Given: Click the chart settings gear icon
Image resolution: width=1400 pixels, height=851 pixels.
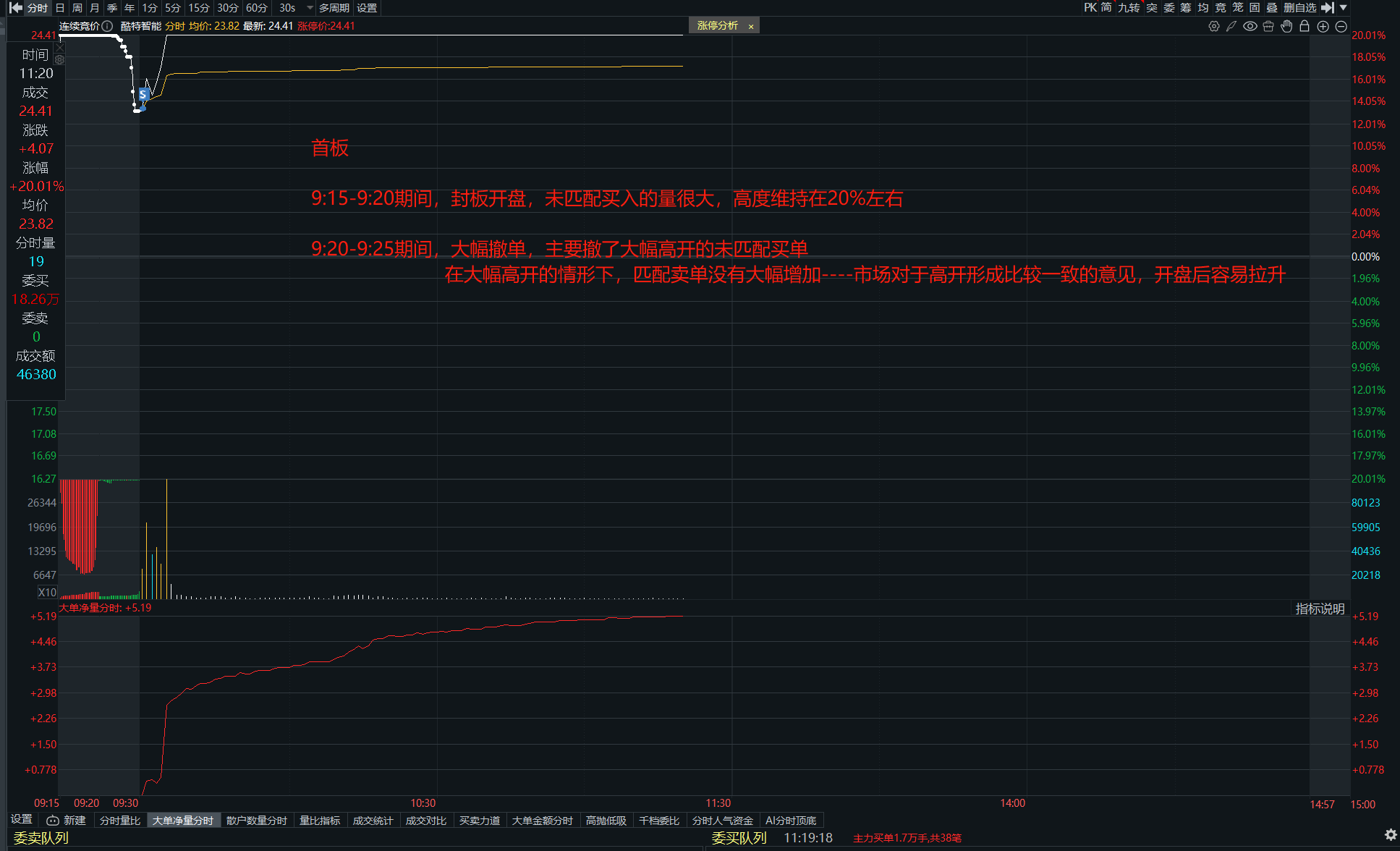Looking at the screenshot, I should click(1213, 26).
